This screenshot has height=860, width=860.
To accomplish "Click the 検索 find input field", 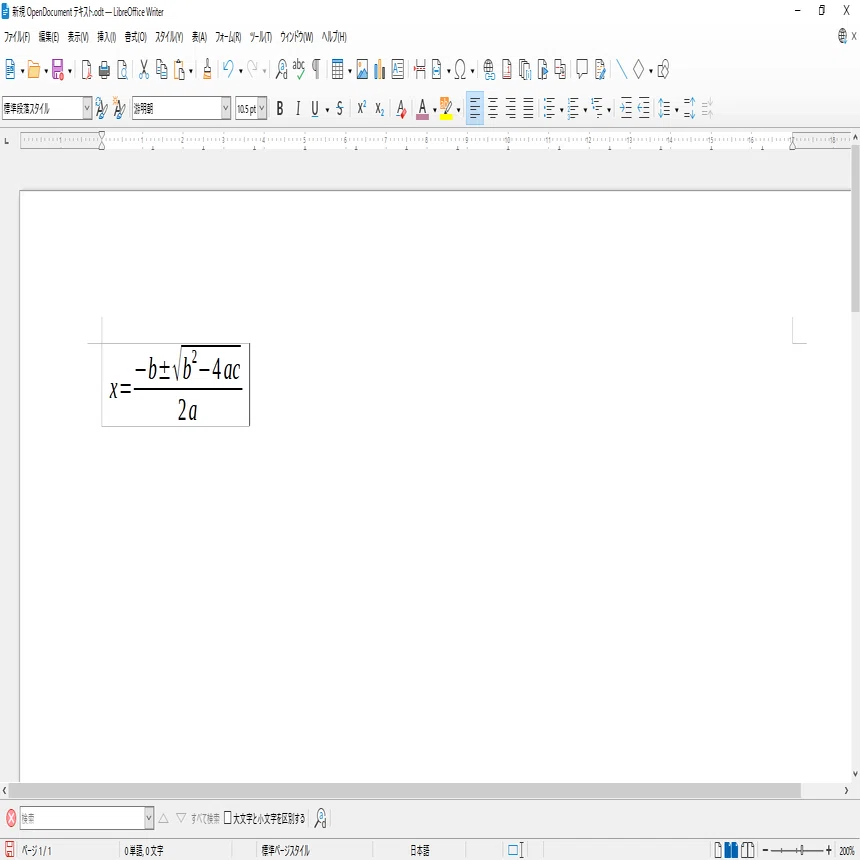I will click(x=82, y=818).
